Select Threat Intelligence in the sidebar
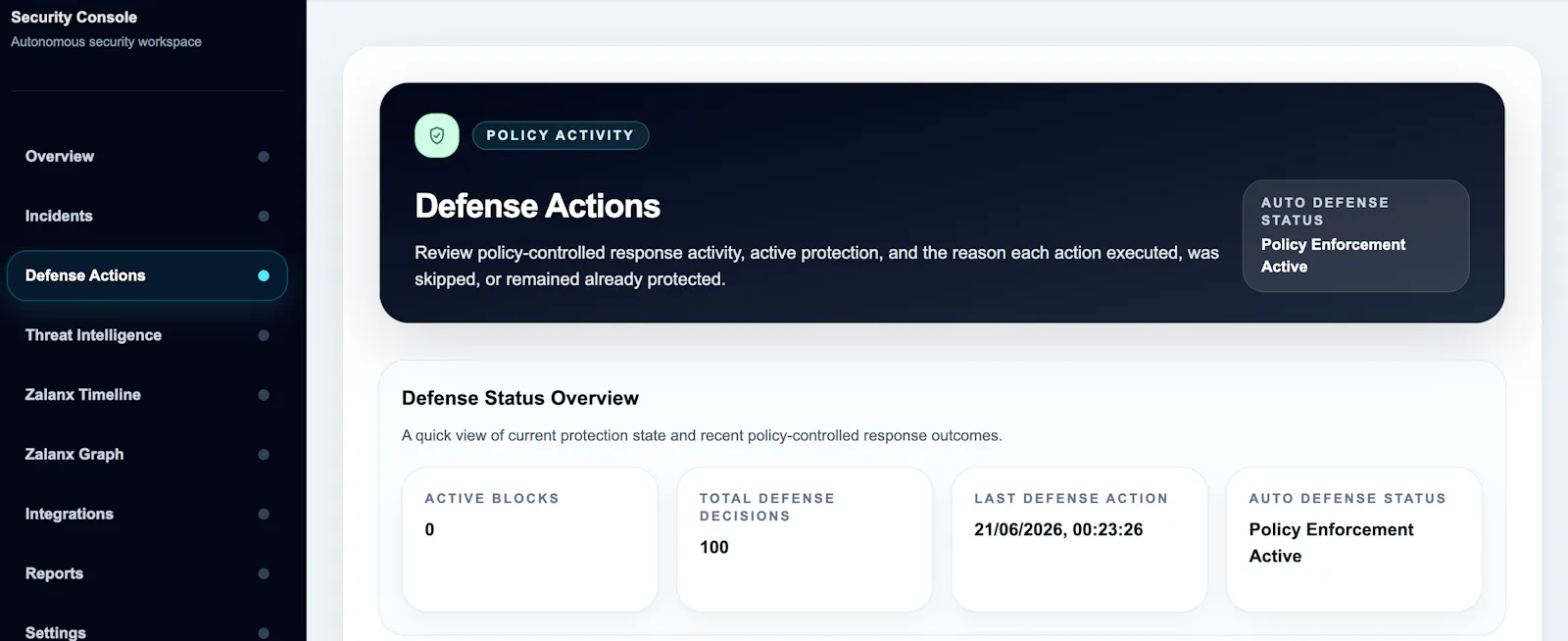 tap(147, 335)
